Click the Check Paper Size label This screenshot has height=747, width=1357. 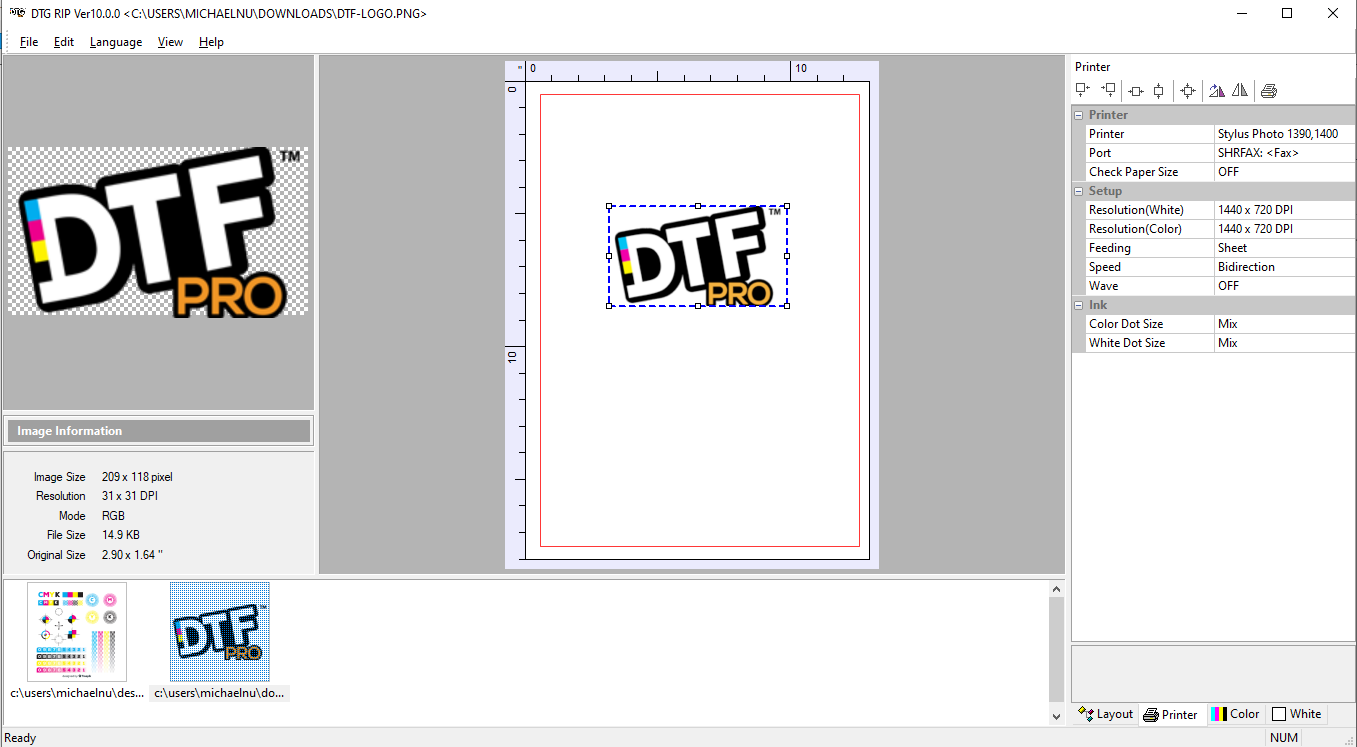point(1150,172)
